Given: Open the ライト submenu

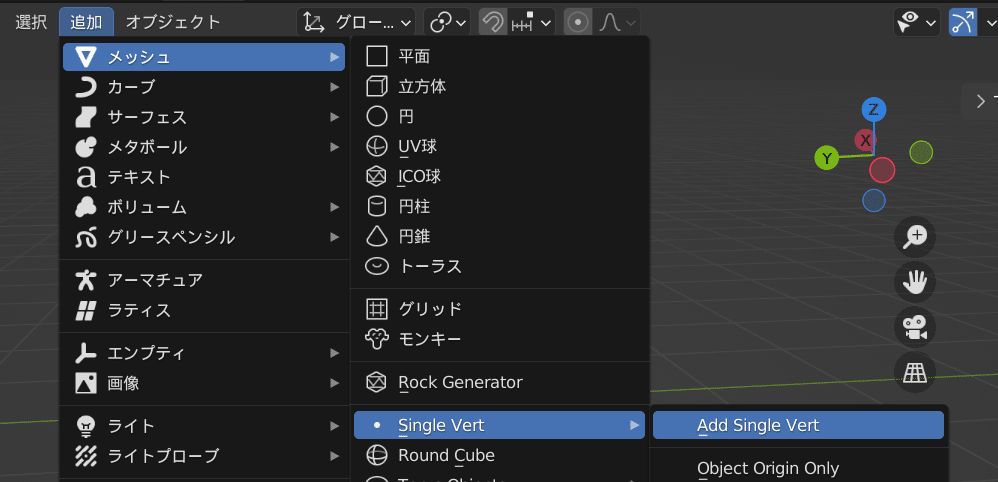Looking at the screenshot, I should point(204,425).
